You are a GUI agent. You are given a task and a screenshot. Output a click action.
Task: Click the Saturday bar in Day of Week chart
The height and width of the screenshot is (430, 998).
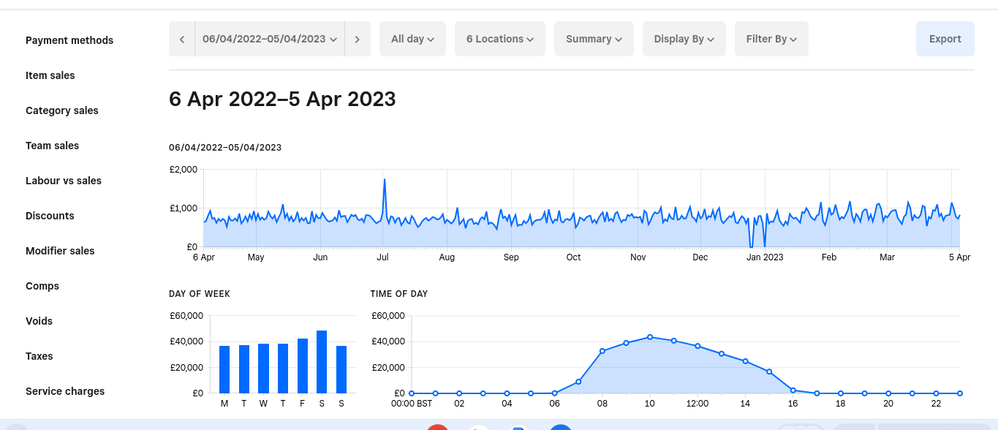tap(321, 362)
